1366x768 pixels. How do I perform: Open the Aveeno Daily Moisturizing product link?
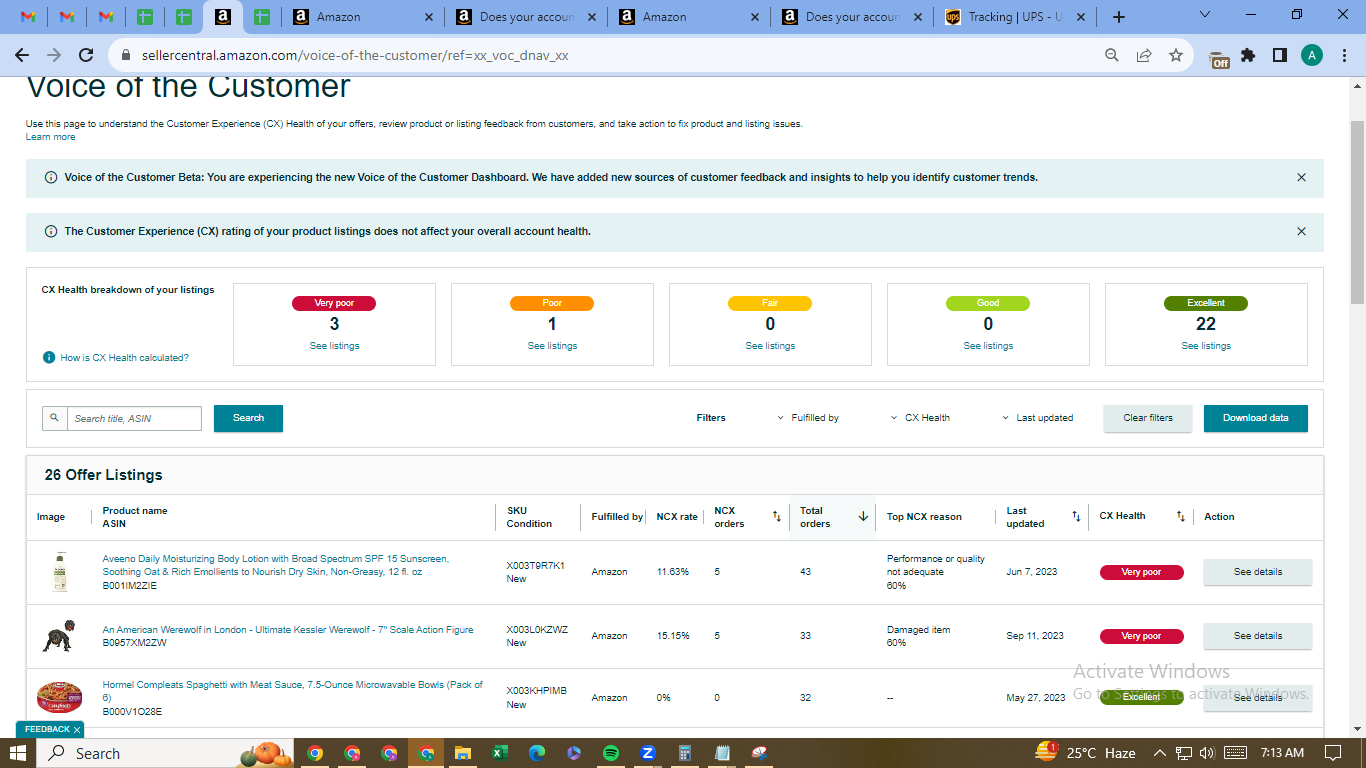pyautogui.click(x=276, y=565)
